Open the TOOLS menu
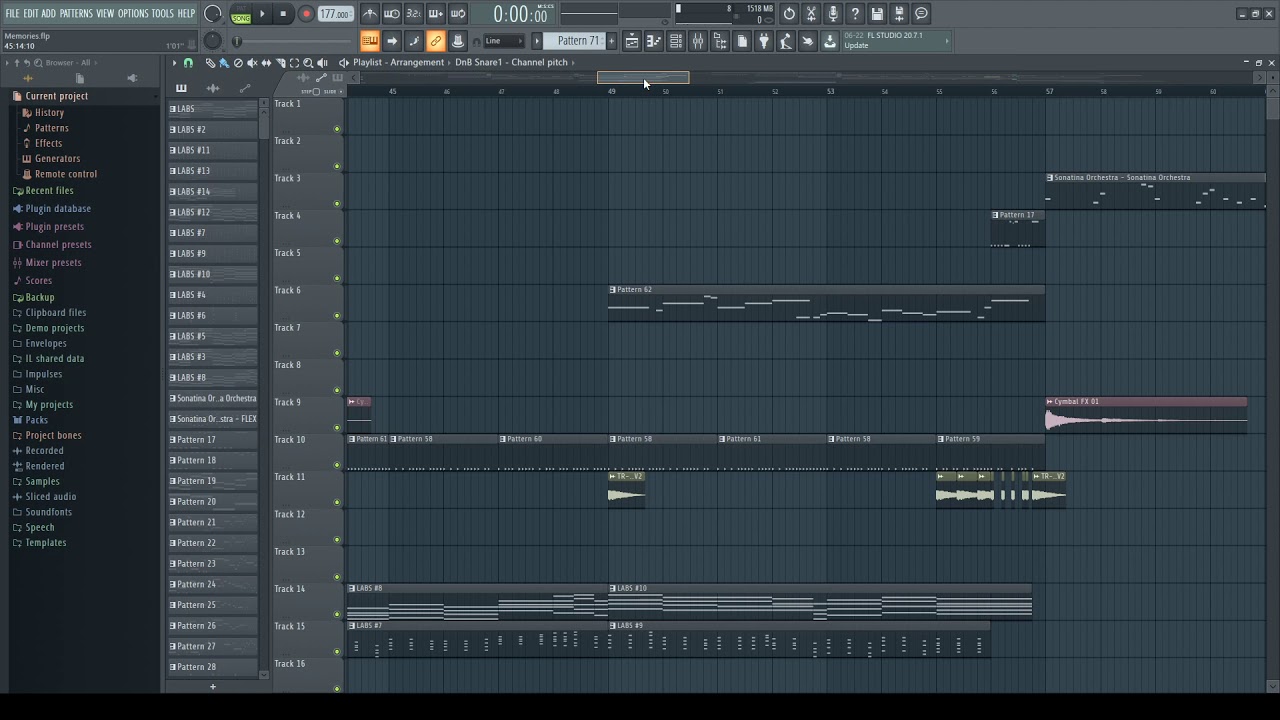1280x720 pixels. [163, 14]
